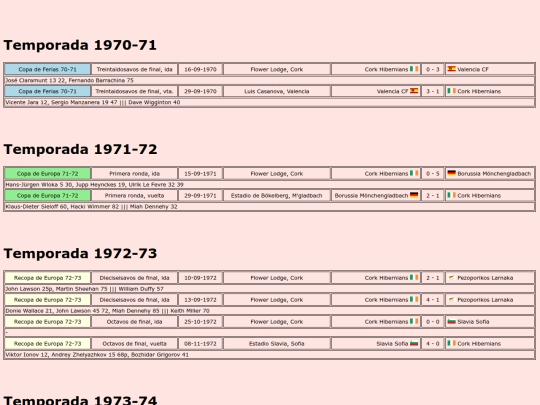Click Recopa de Europa 72-73 cell dated 25-10-1972

click(x=48, y=322)
